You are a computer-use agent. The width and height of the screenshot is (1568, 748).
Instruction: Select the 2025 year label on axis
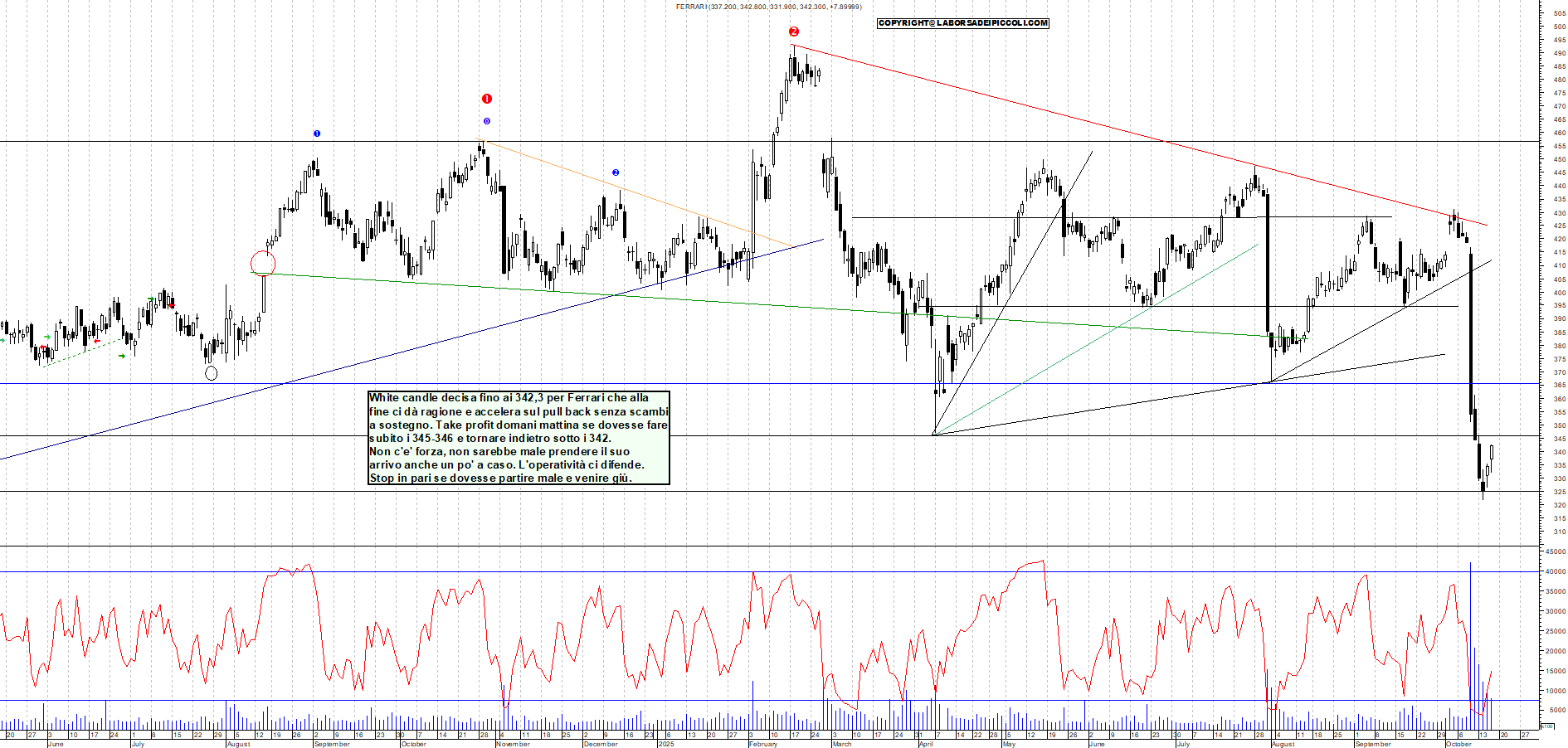tap(665, 744)
